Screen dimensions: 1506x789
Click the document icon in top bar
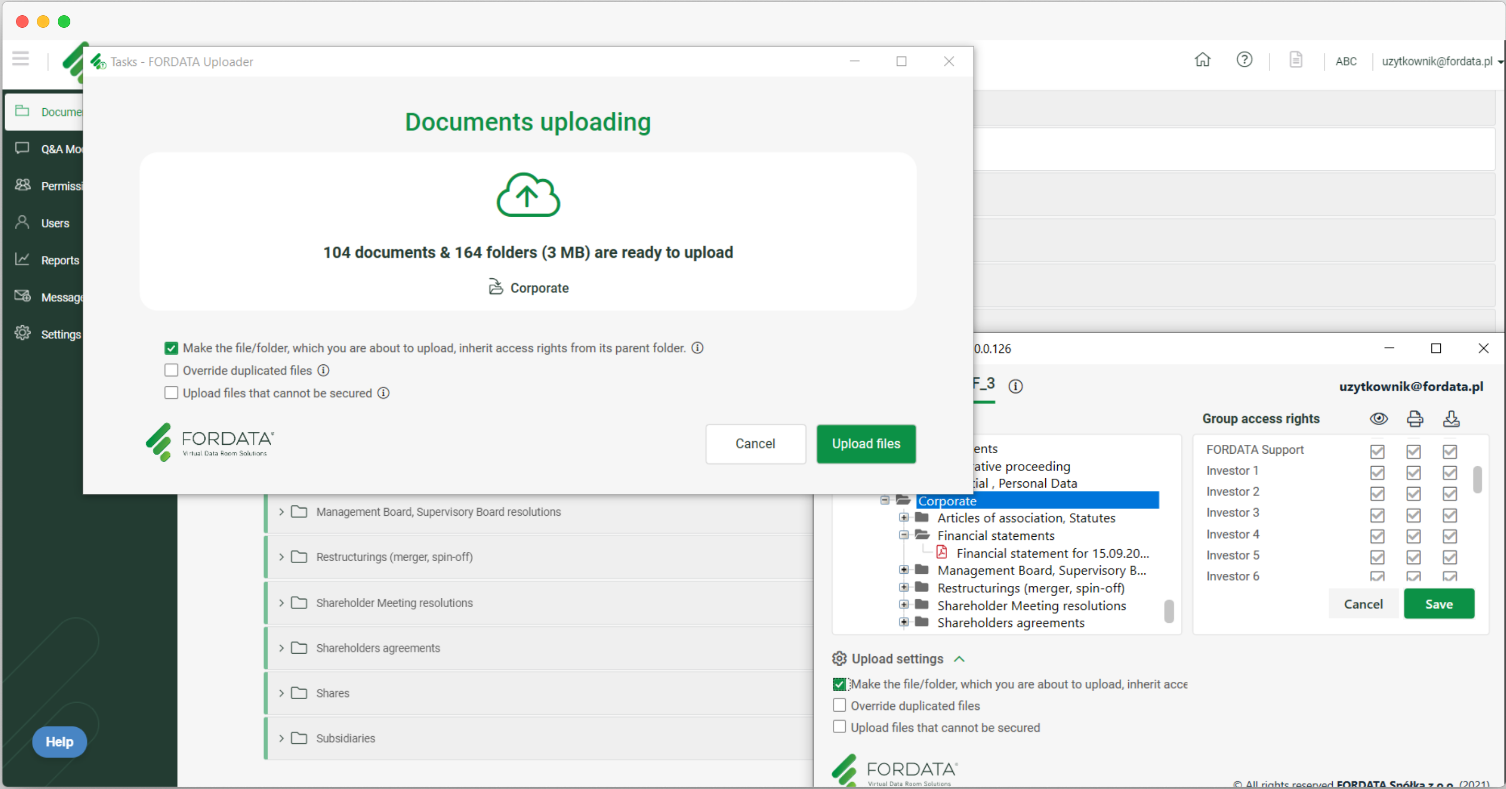click(1295, 60)
